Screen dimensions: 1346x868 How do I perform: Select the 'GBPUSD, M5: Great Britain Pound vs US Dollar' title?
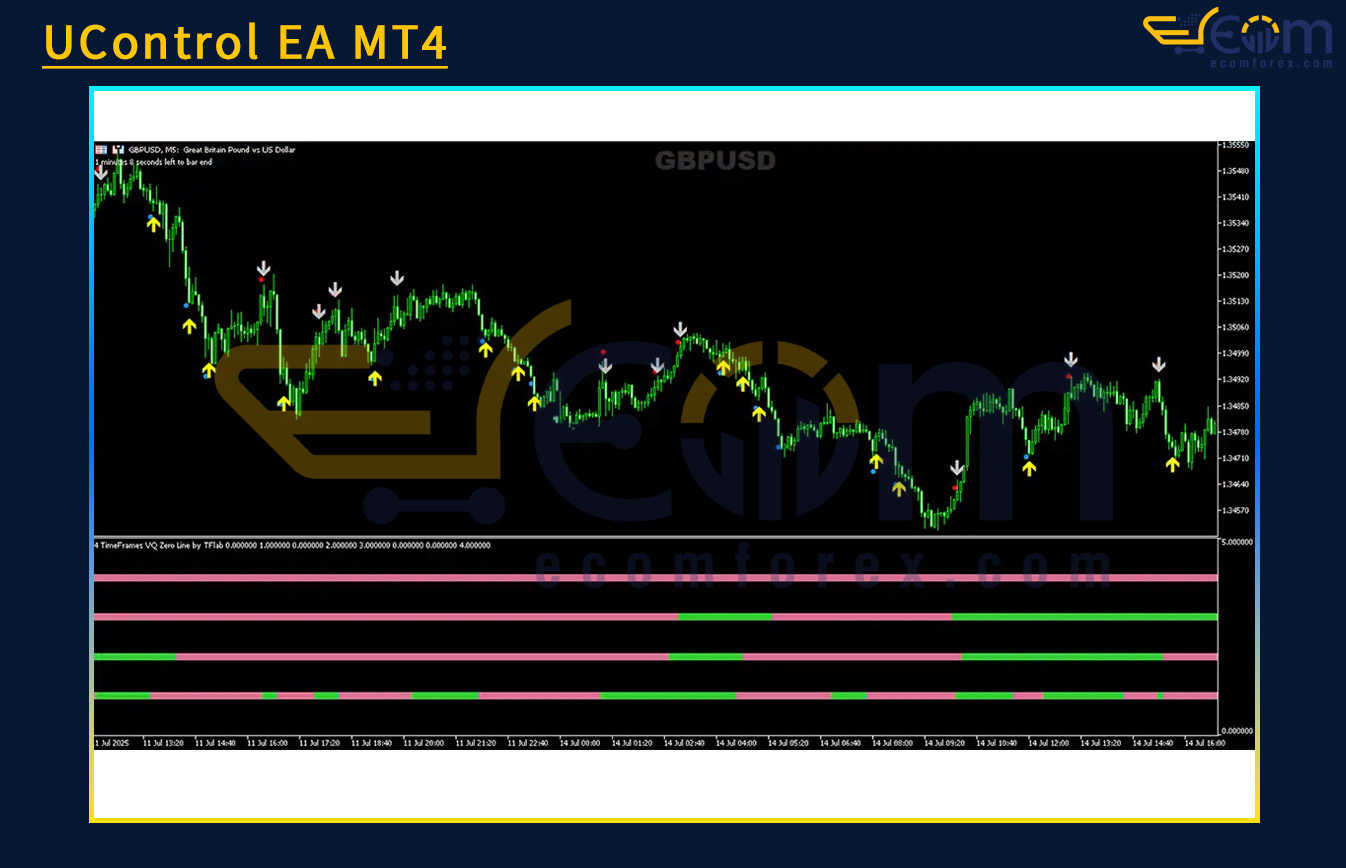tap(212, 150)
